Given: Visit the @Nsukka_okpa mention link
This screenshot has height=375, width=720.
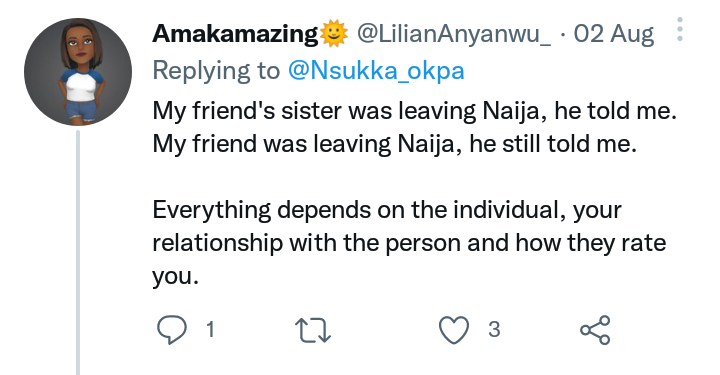Looking at the screenshot, I should click(376, 71).
